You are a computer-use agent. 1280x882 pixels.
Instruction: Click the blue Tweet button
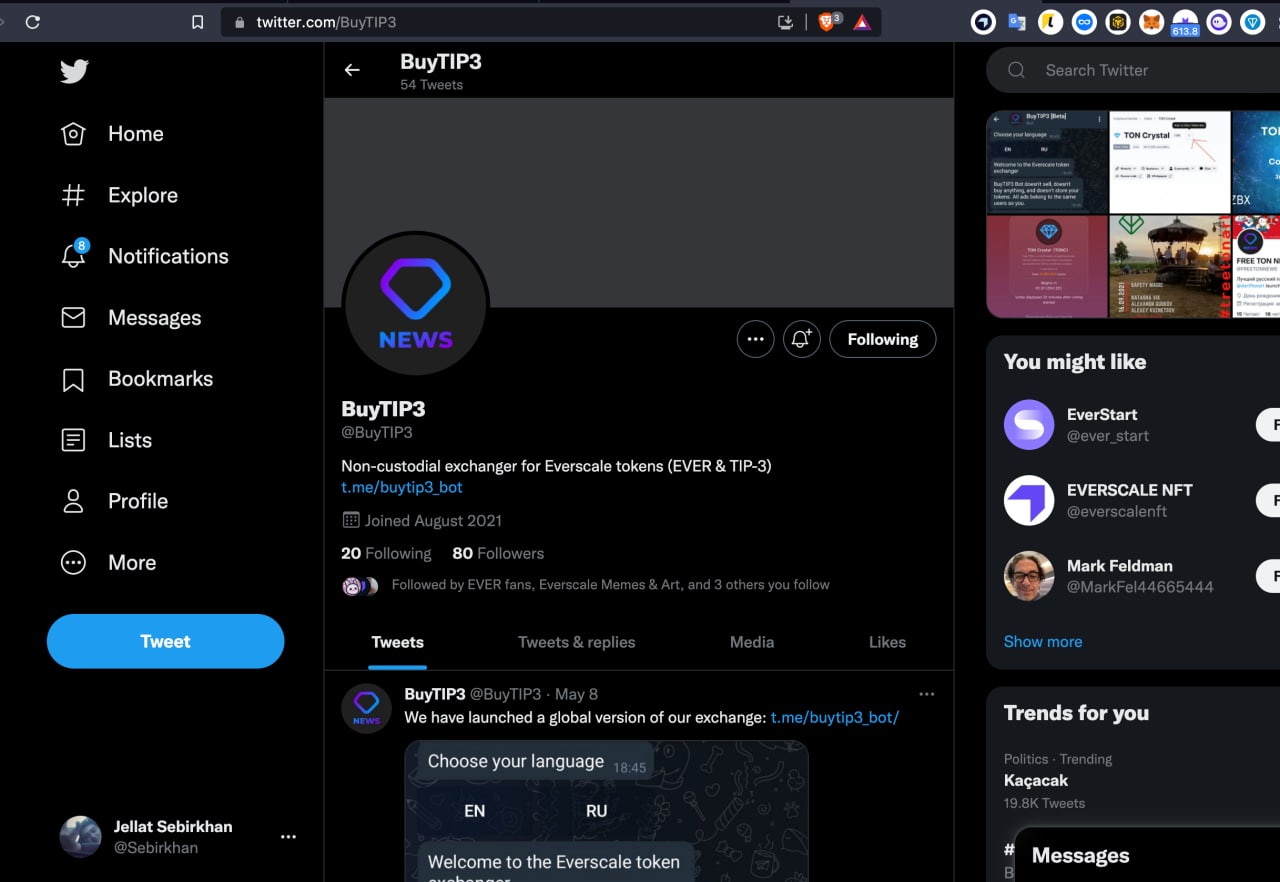tap(165, 641)
